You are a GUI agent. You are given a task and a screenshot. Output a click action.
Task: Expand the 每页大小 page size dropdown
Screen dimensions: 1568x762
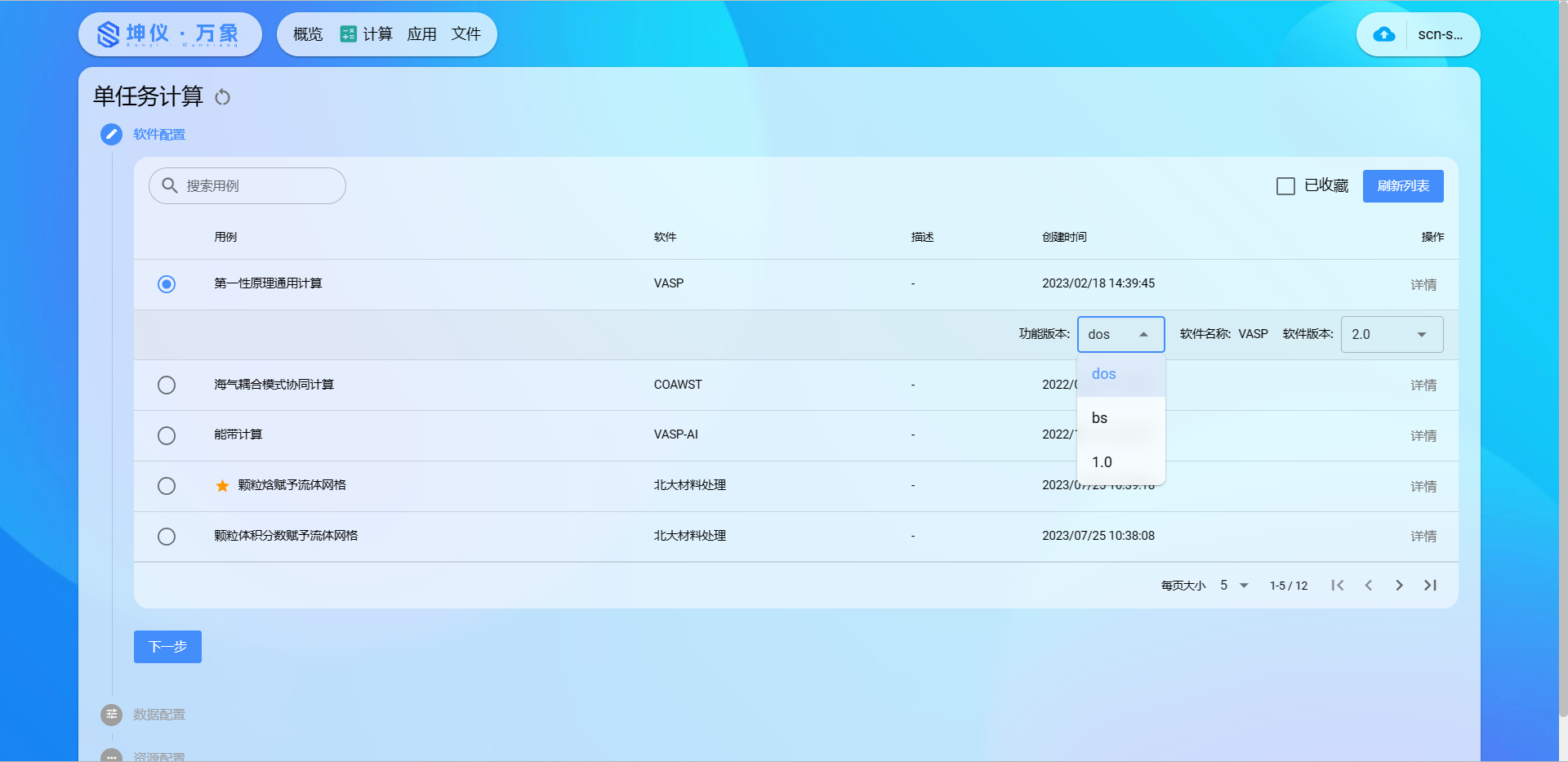tap(1234, 586)
